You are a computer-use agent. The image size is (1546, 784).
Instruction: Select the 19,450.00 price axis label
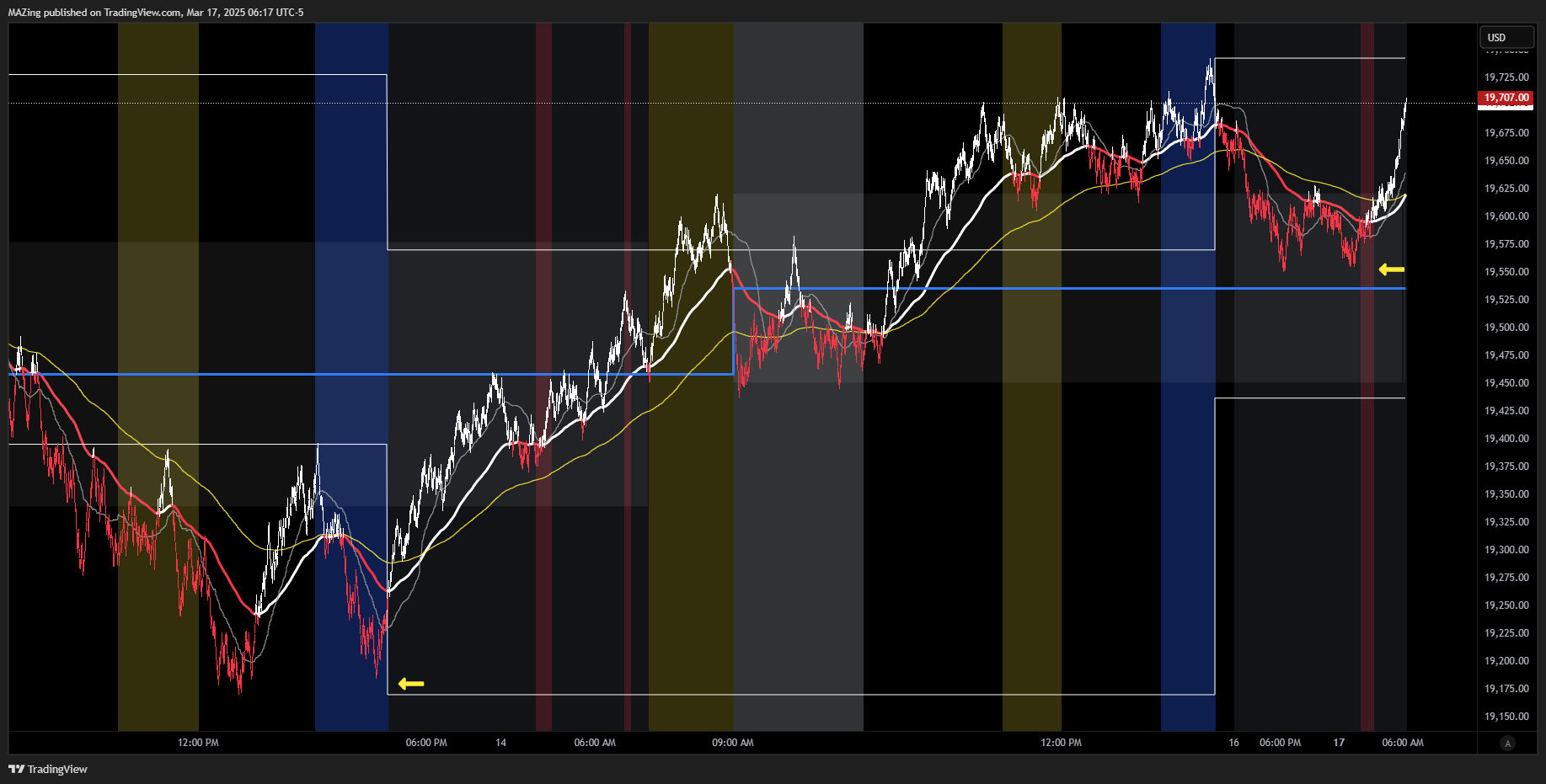click(x=1506, y=383)
